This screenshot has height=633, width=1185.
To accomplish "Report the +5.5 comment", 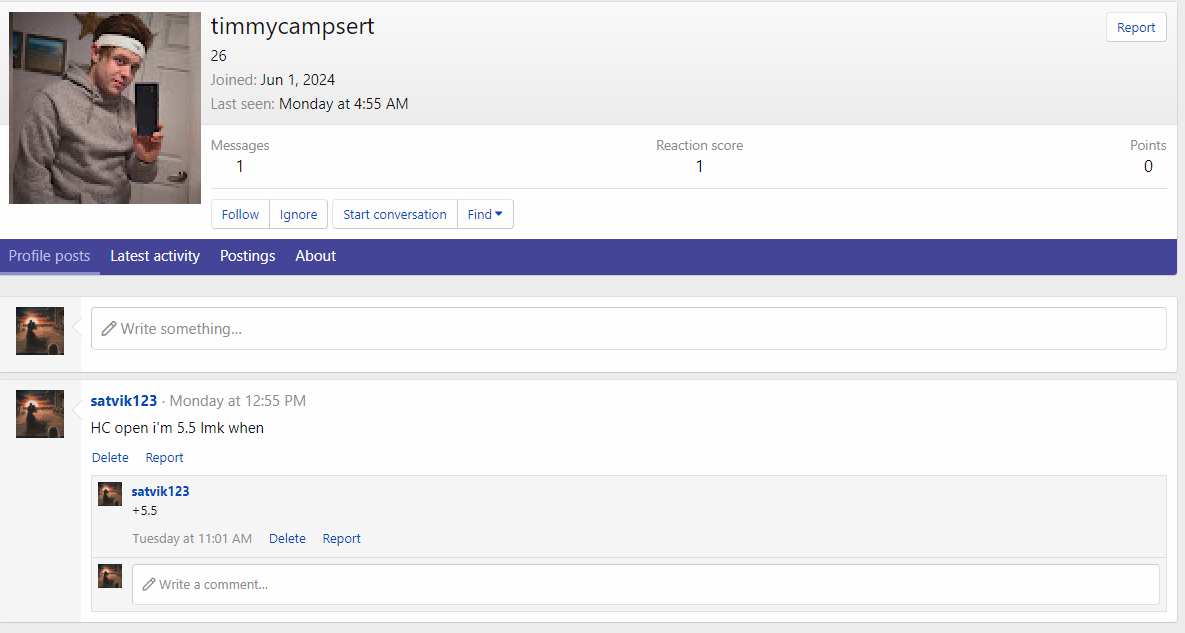I will (341, 538).
